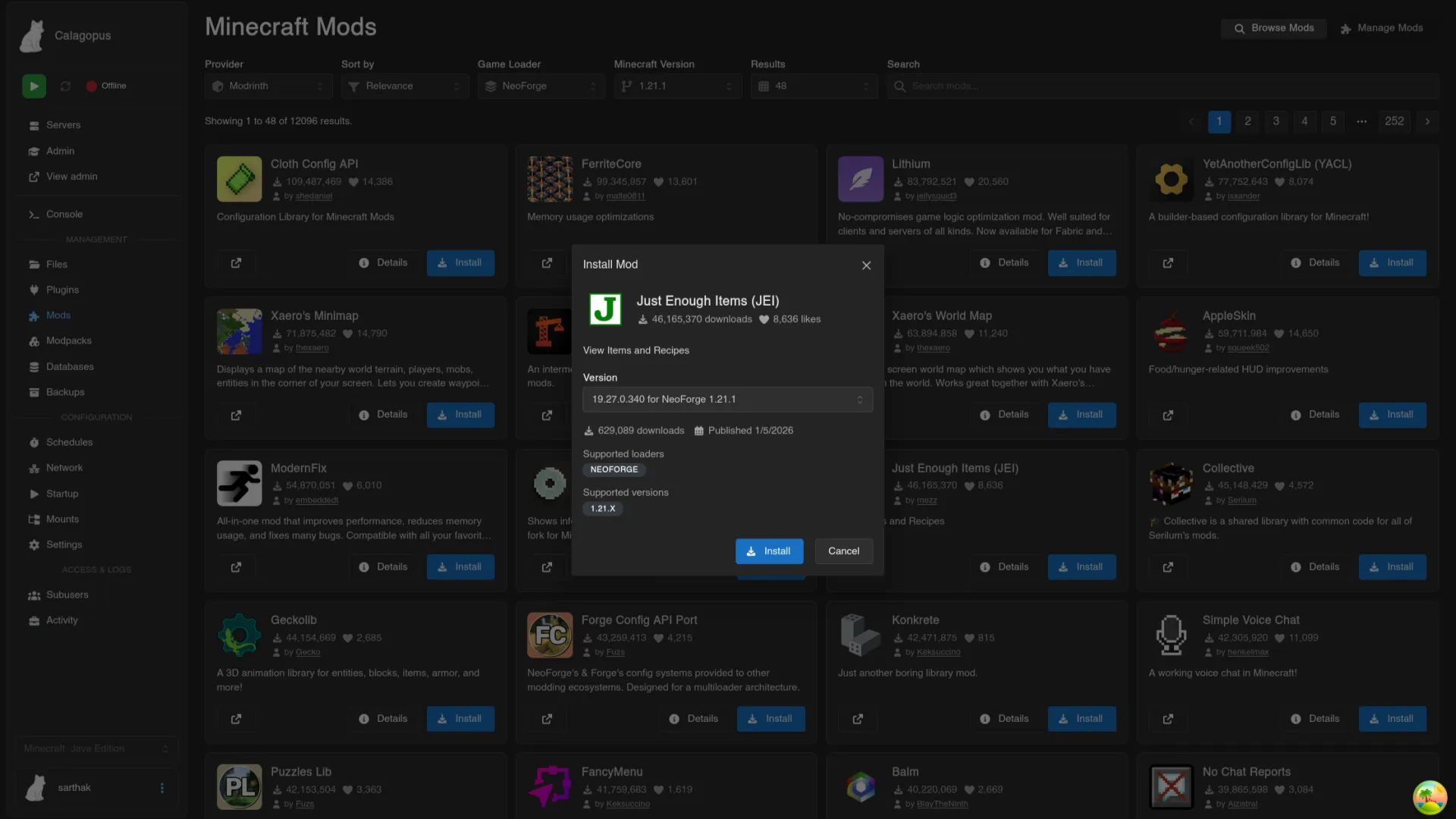
Task: Click the next page arrow in pagination
Action: (1427, 121)
